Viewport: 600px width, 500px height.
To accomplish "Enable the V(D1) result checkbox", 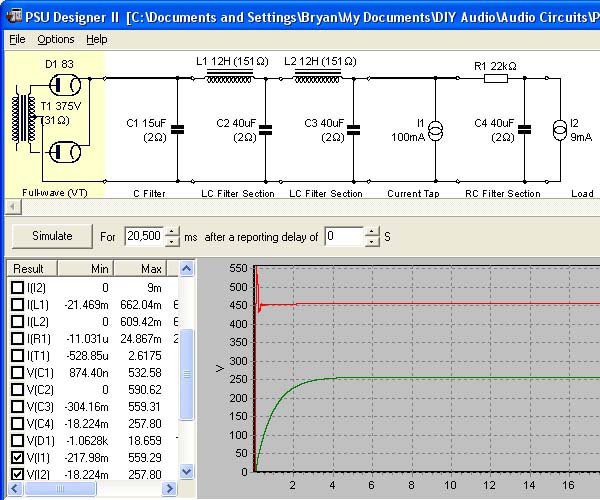I will tap(17, 440).
